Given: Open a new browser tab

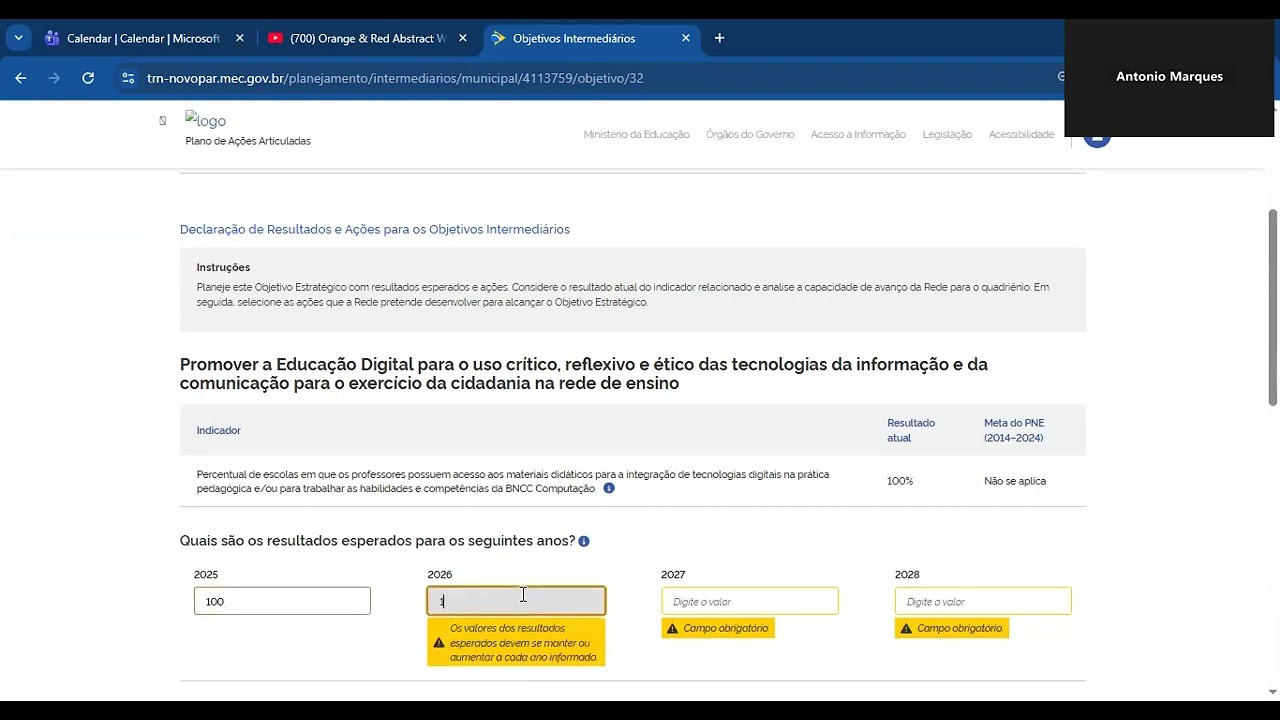Looking at the screenshot, I should tap(719, 38).
